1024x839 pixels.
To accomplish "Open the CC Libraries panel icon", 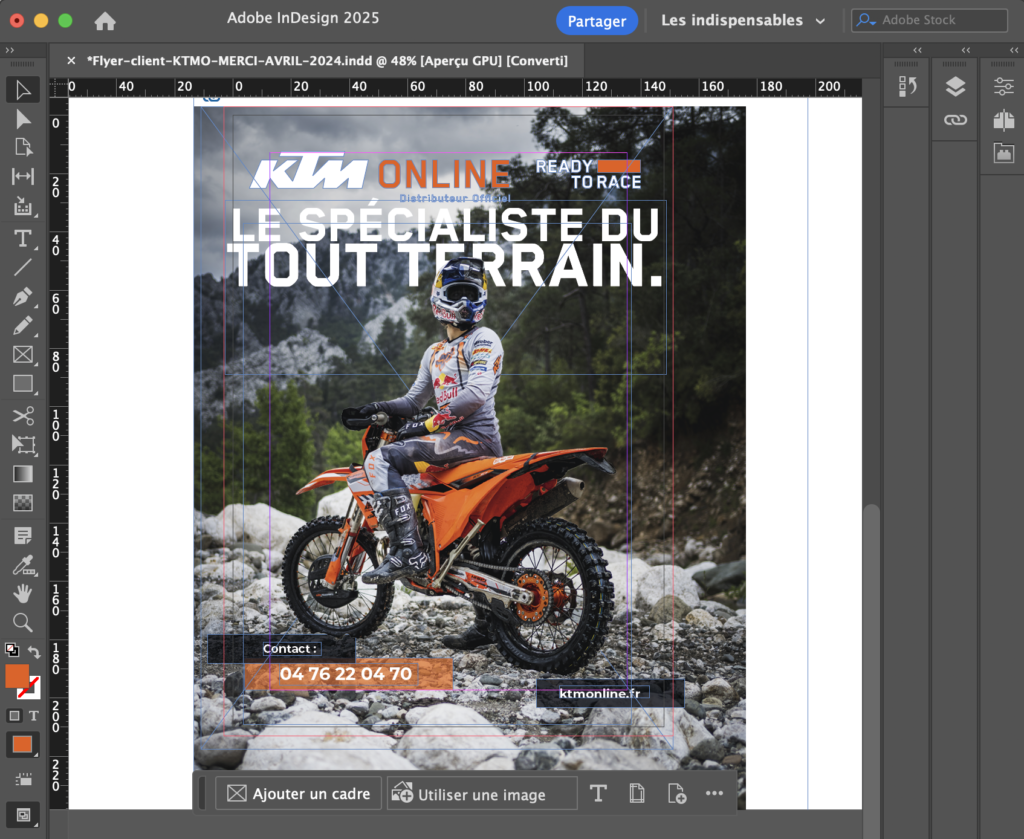I will pos(1003,153).
